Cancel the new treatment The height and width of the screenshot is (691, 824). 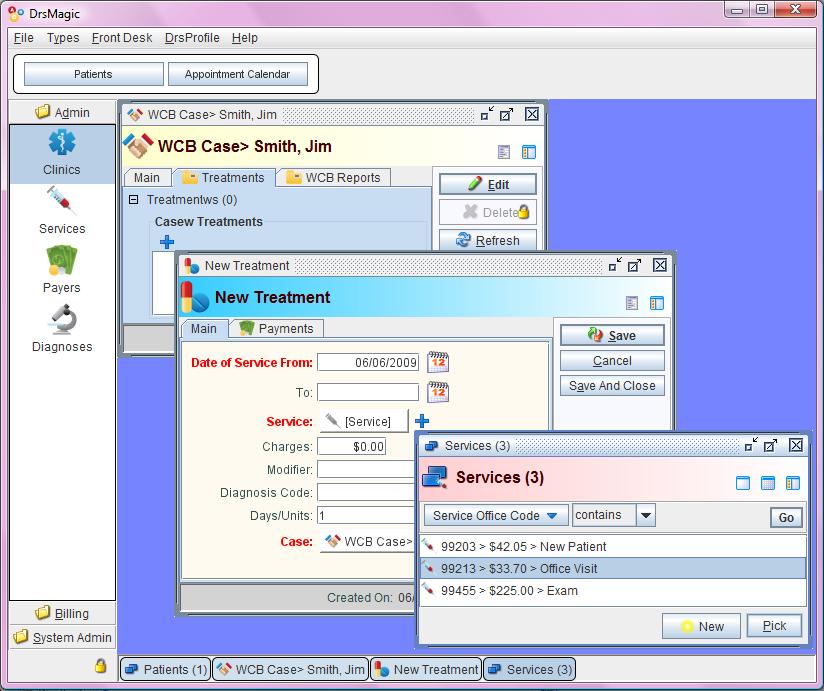[x=612, y=360]
